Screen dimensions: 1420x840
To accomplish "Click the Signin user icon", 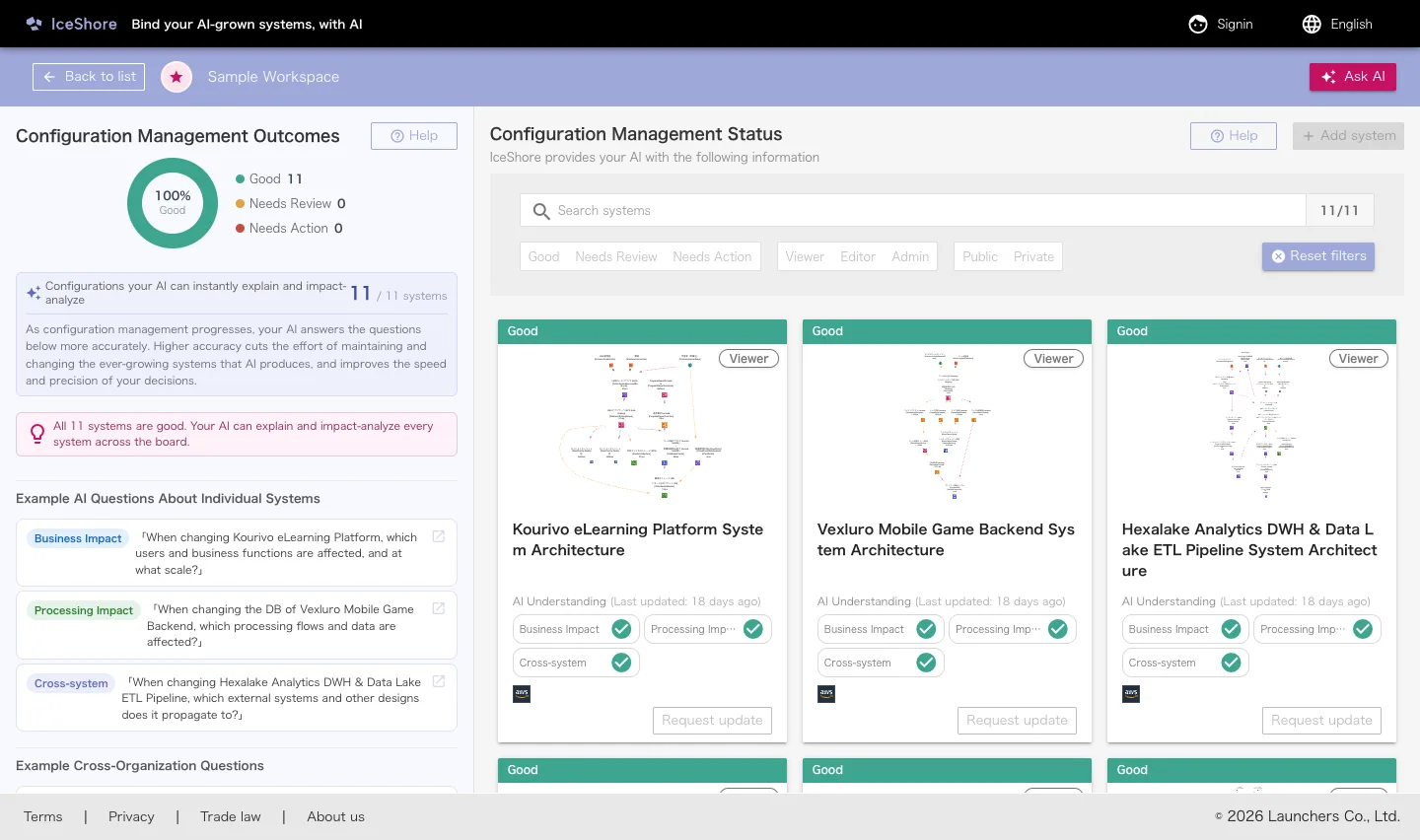I will [1198, 24].
